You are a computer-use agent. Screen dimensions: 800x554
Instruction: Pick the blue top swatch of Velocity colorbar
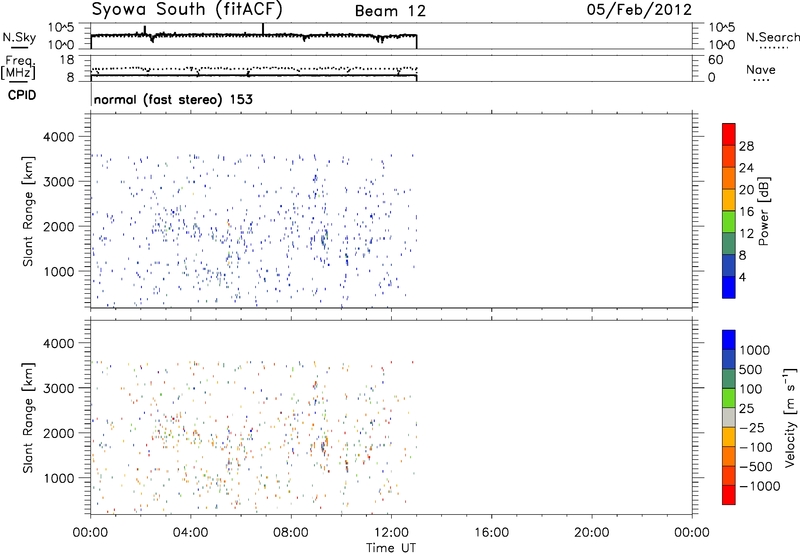[x=729, y=340]
